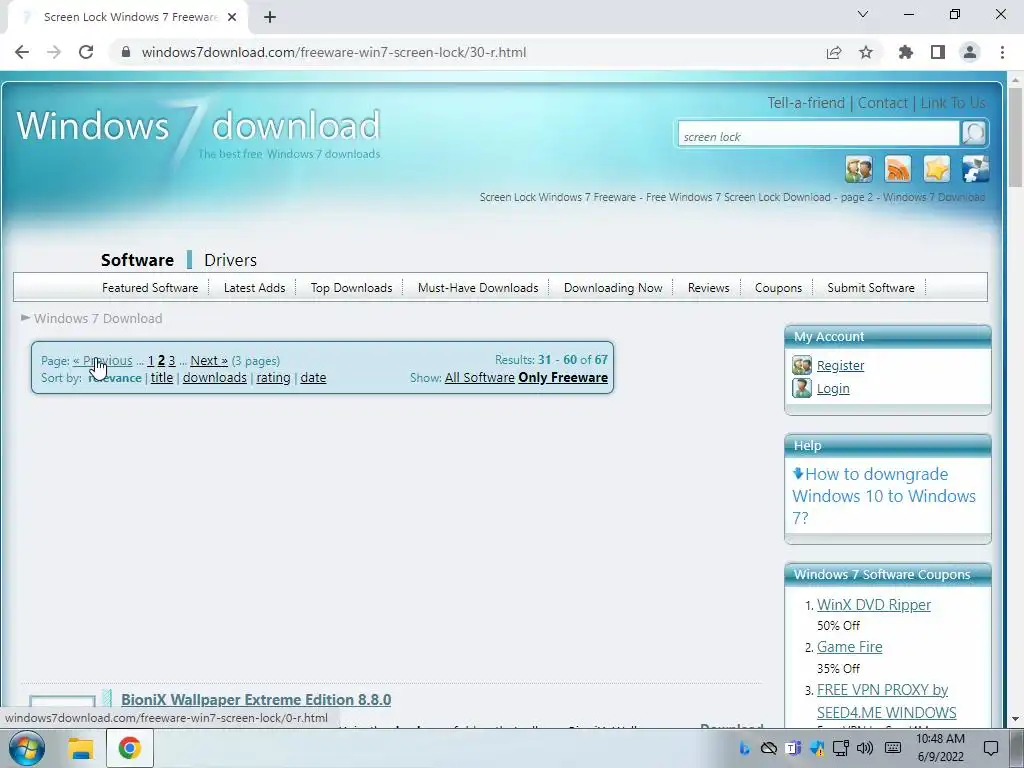1024x768 pixels.
Task: Click the Login user icon
Action: pyautogui.click(x=802, y=388)
